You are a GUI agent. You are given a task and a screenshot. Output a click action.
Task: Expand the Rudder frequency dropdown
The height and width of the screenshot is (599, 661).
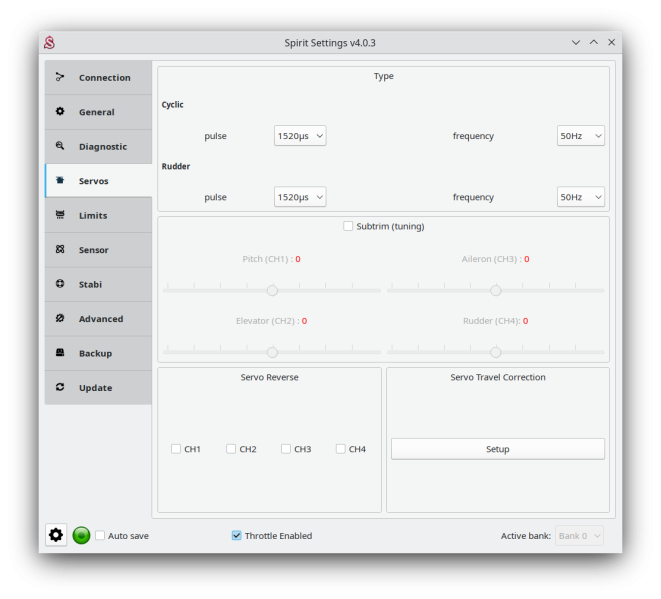coord(580,197)
